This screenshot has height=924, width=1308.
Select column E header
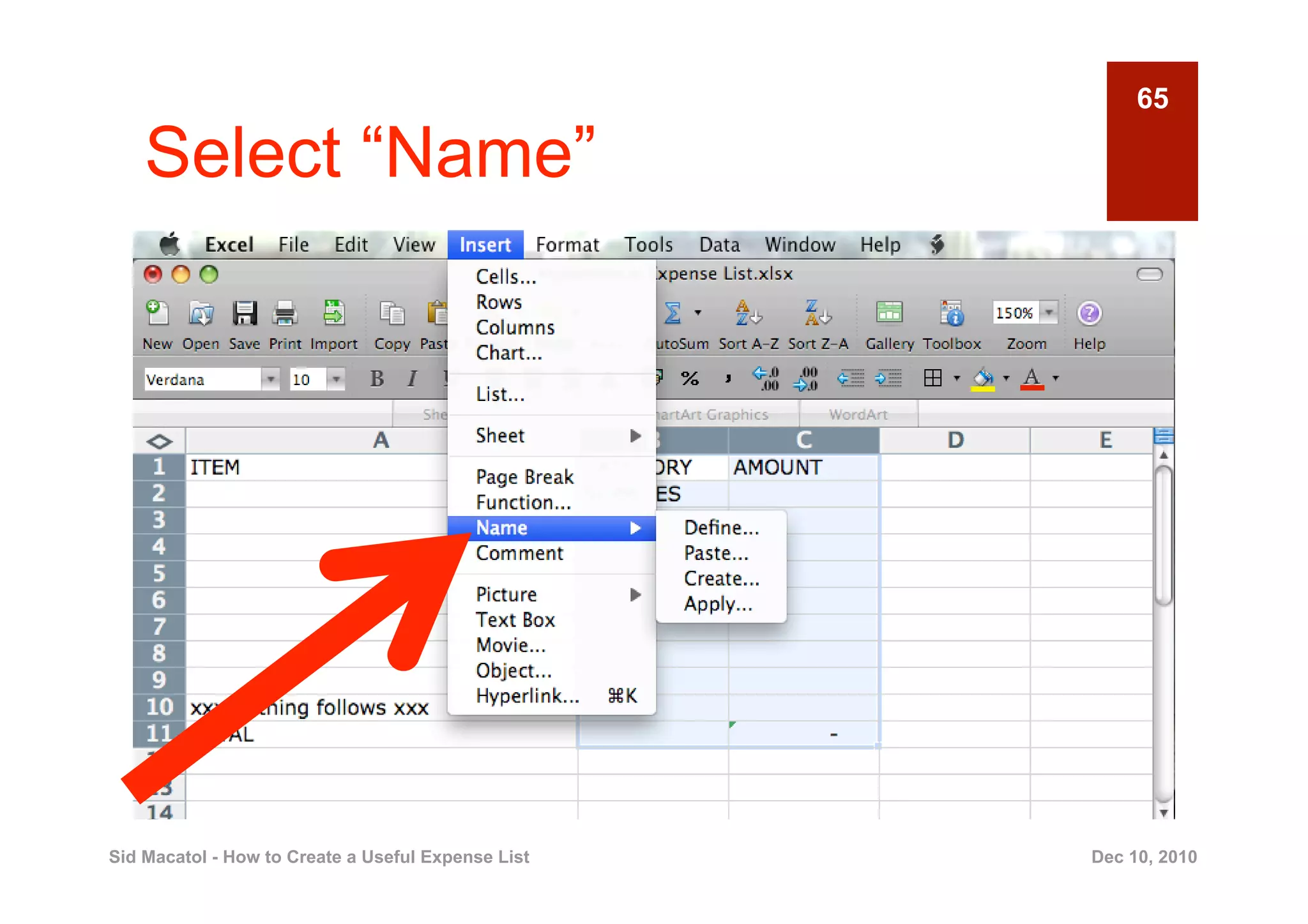coord(1104,441)
